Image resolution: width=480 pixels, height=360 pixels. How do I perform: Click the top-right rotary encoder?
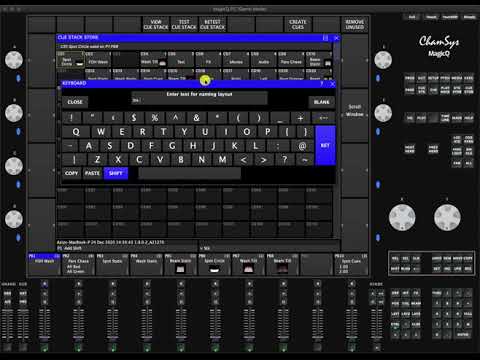(x=383, y=60)
